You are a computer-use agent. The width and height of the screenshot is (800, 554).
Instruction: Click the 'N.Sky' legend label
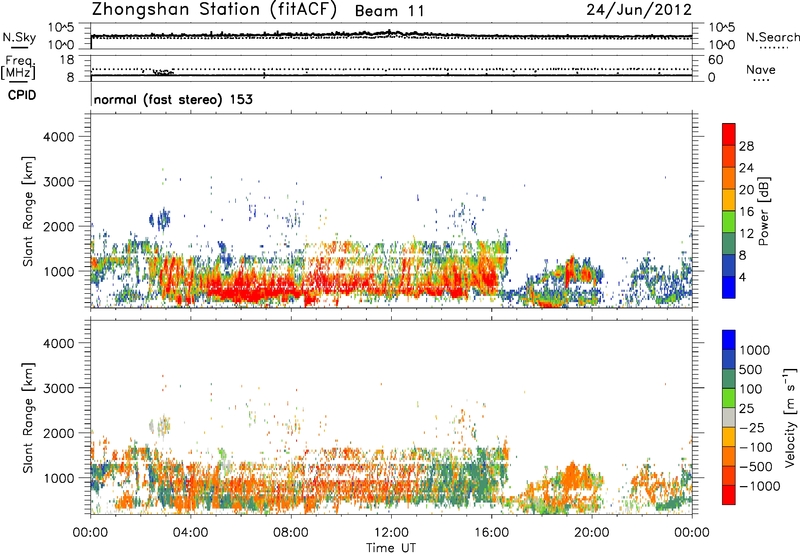[19, 37]
